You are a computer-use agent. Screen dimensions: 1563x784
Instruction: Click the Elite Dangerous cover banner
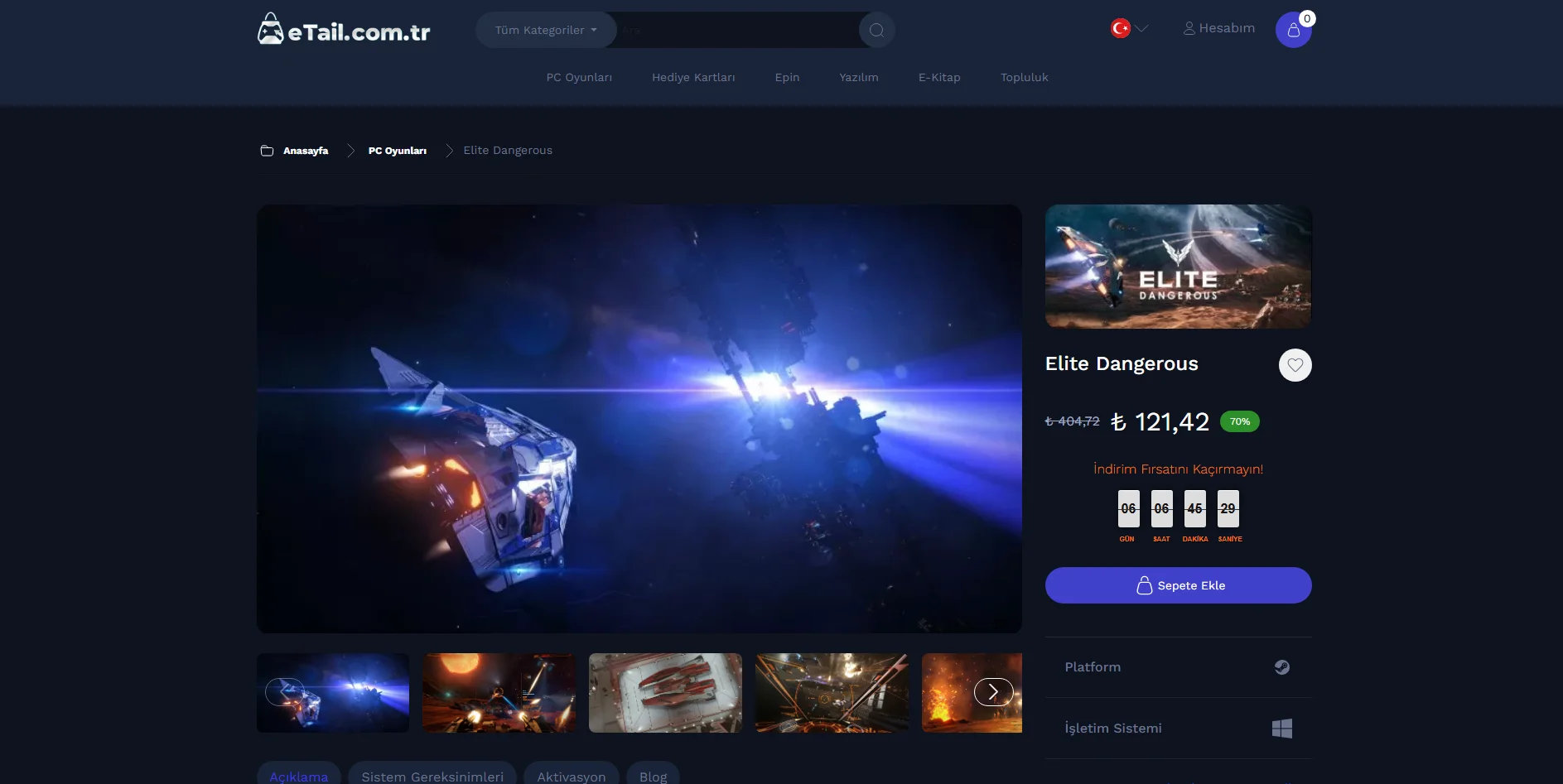point(1179,267)
